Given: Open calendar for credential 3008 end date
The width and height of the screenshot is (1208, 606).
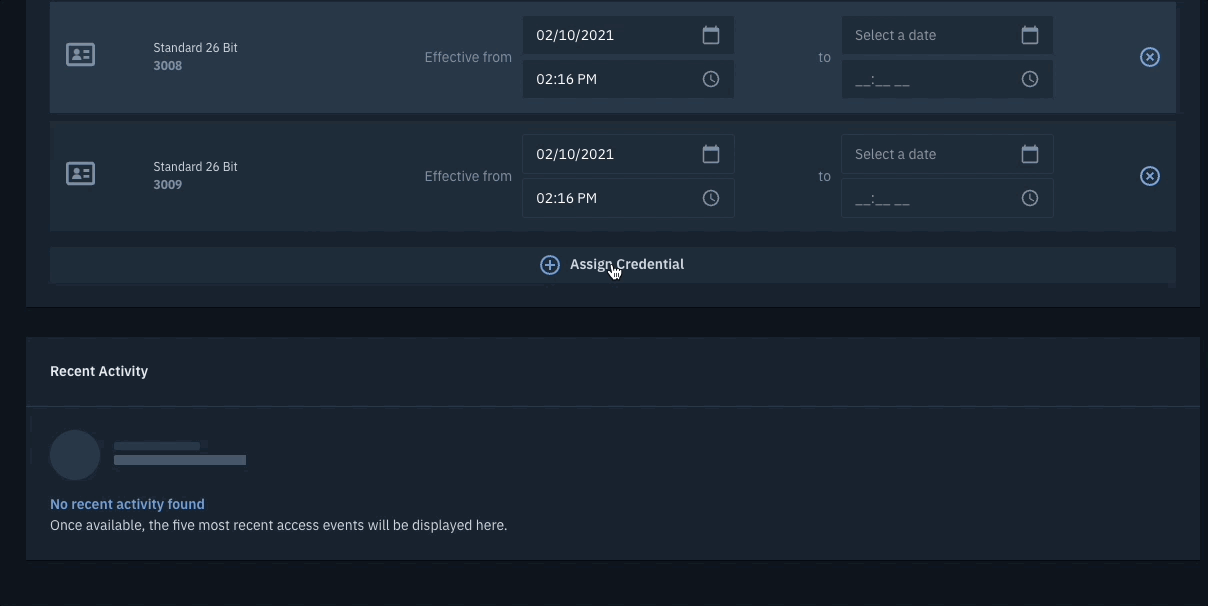Looking at the screenshot, I should (x=1030, y=35).
